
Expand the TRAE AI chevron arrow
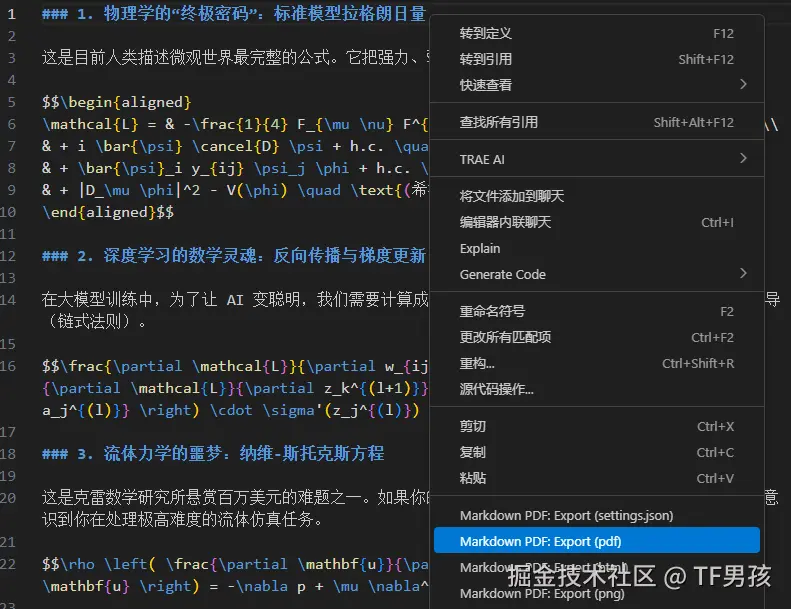click(743, 158)
